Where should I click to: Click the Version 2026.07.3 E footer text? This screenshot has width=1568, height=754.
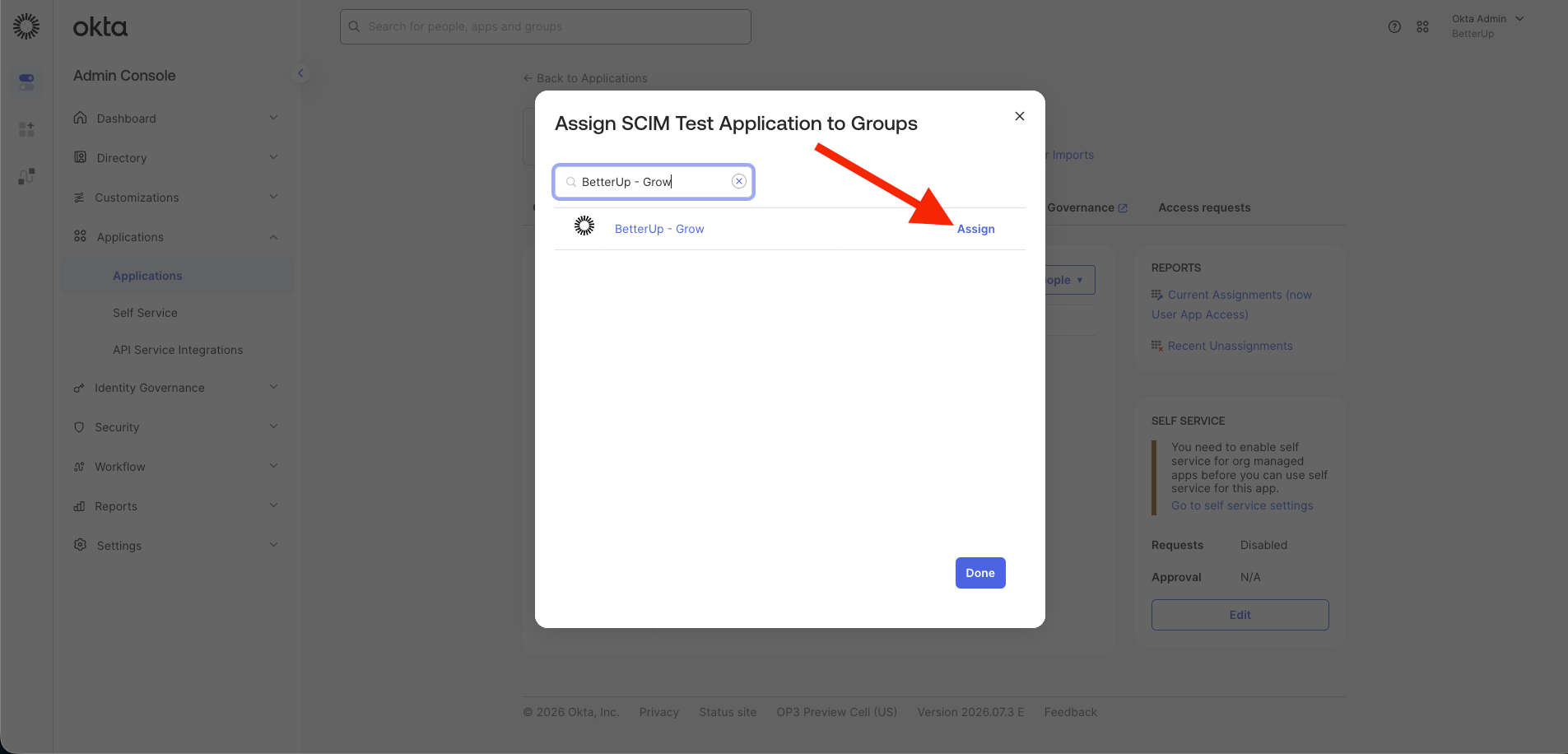pos(970,712)
